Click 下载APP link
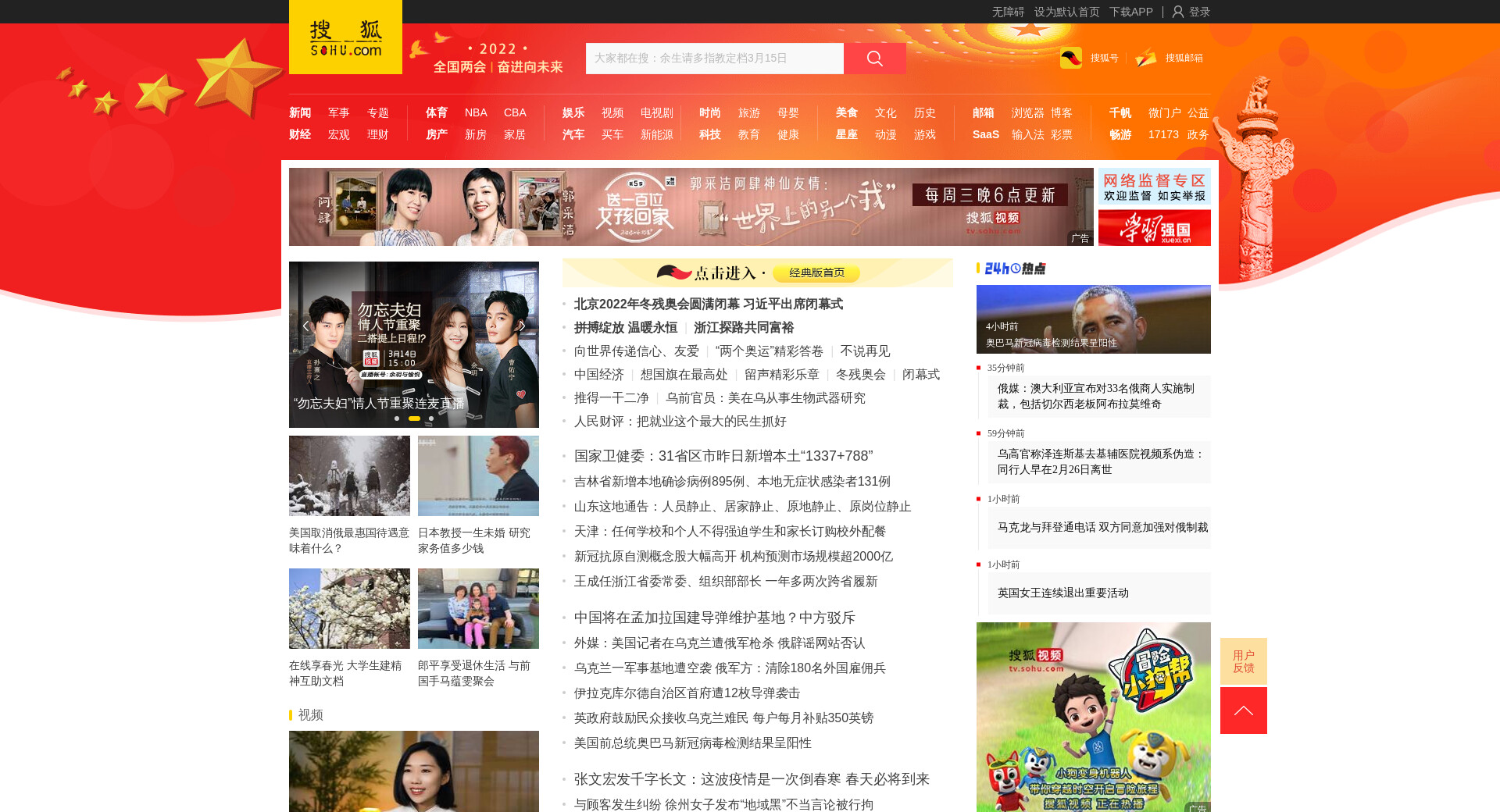1500x812 pixels. [1130, 12]
